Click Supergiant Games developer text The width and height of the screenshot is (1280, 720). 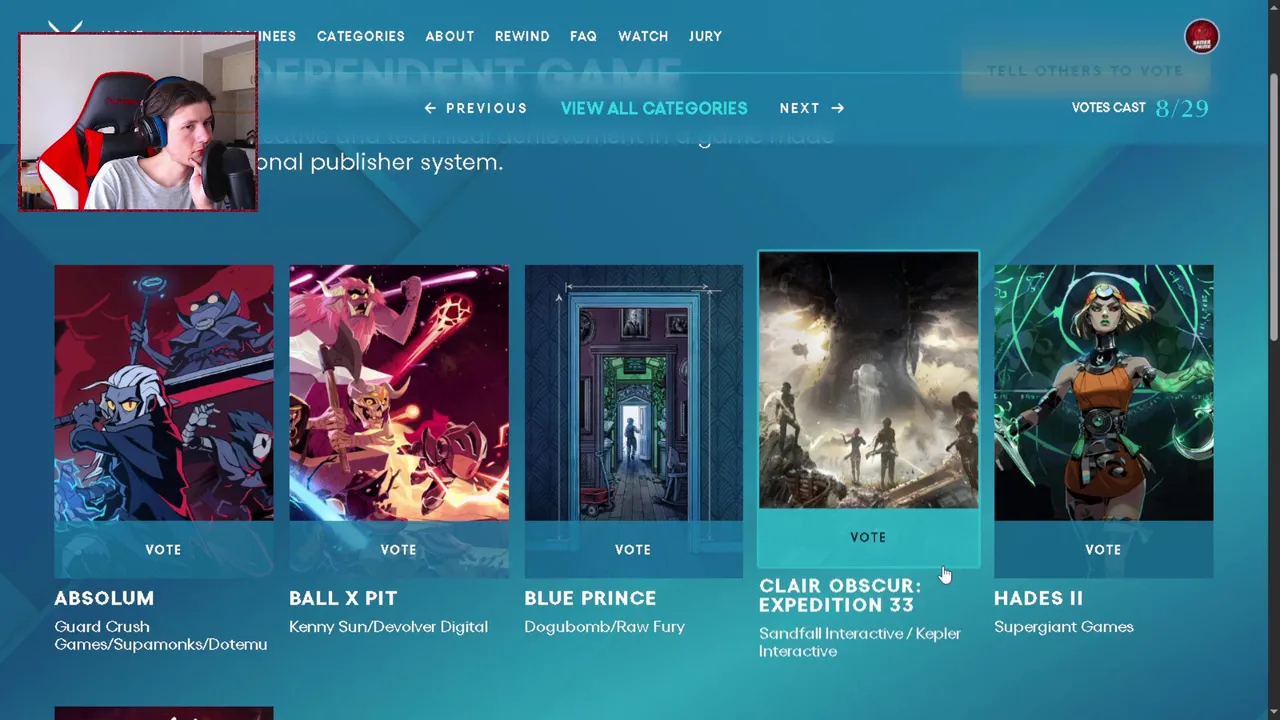coord(1064,627)
